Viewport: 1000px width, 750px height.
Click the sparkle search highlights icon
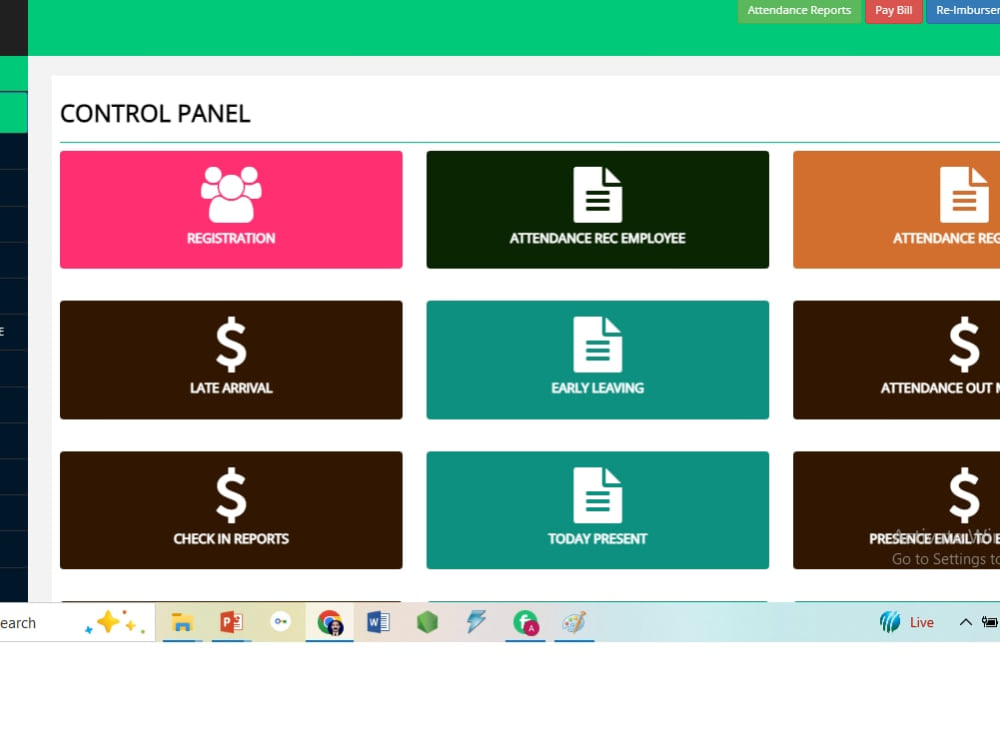pyautogui.click(x=115, y=622)
